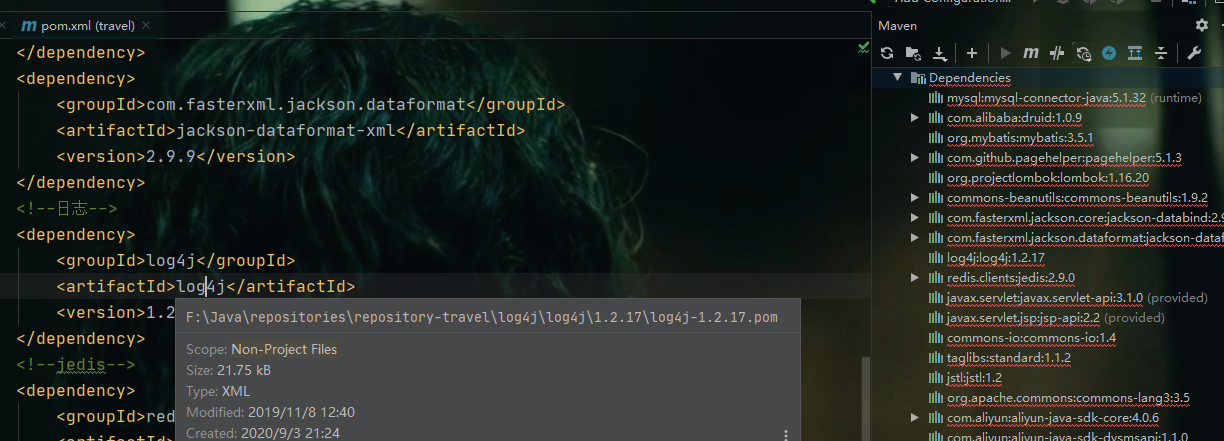The width and height of the screenshot is (1224, 441).
Task: Expand com.github.pagehelper dependency node
Action: coord(914,157)
